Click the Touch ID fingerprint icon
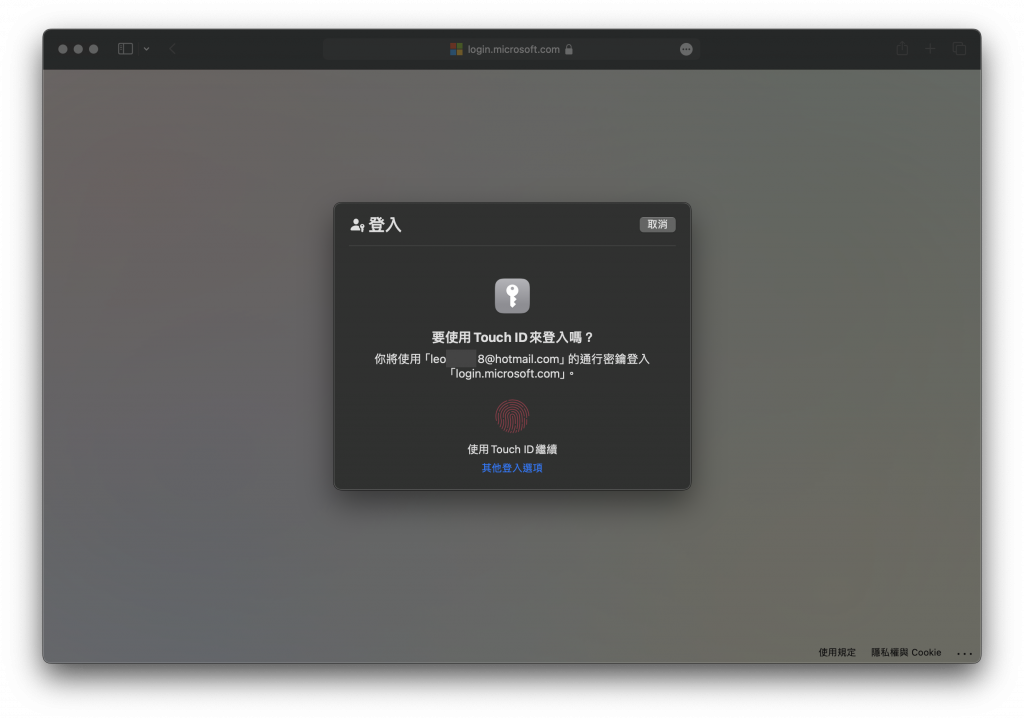The height and width of the screenshot is (720, 1024). click(512, 416)
